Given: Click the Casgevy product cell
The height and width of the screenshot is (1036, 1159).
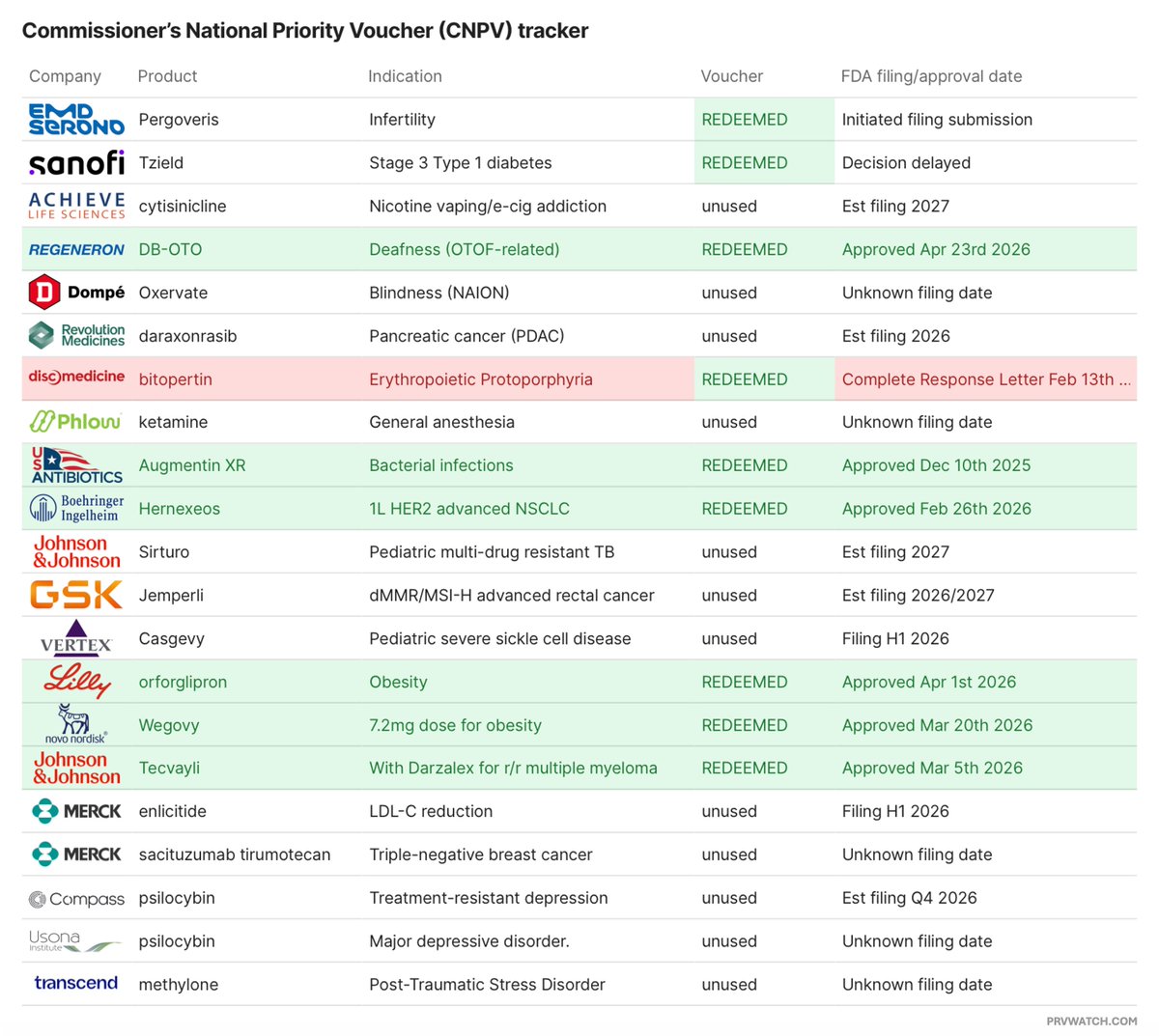Looking at the screenshot, I should pyautogui.click(x=171, y=638).
